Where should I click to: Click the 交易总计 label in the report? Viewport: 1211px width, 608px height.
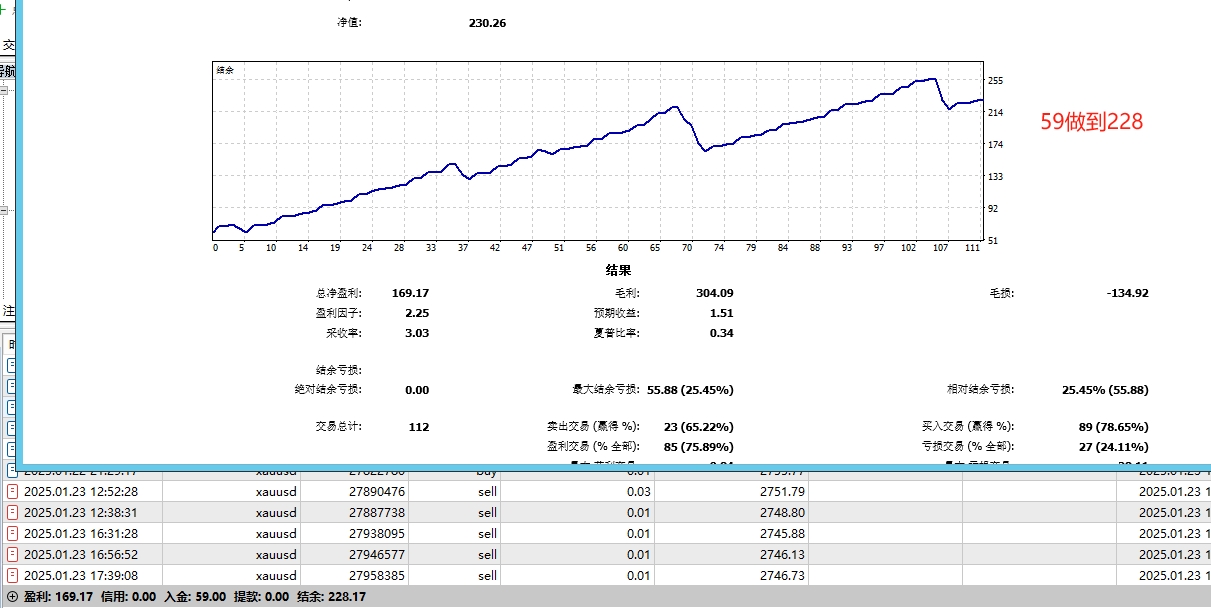(x=338, y=427)
